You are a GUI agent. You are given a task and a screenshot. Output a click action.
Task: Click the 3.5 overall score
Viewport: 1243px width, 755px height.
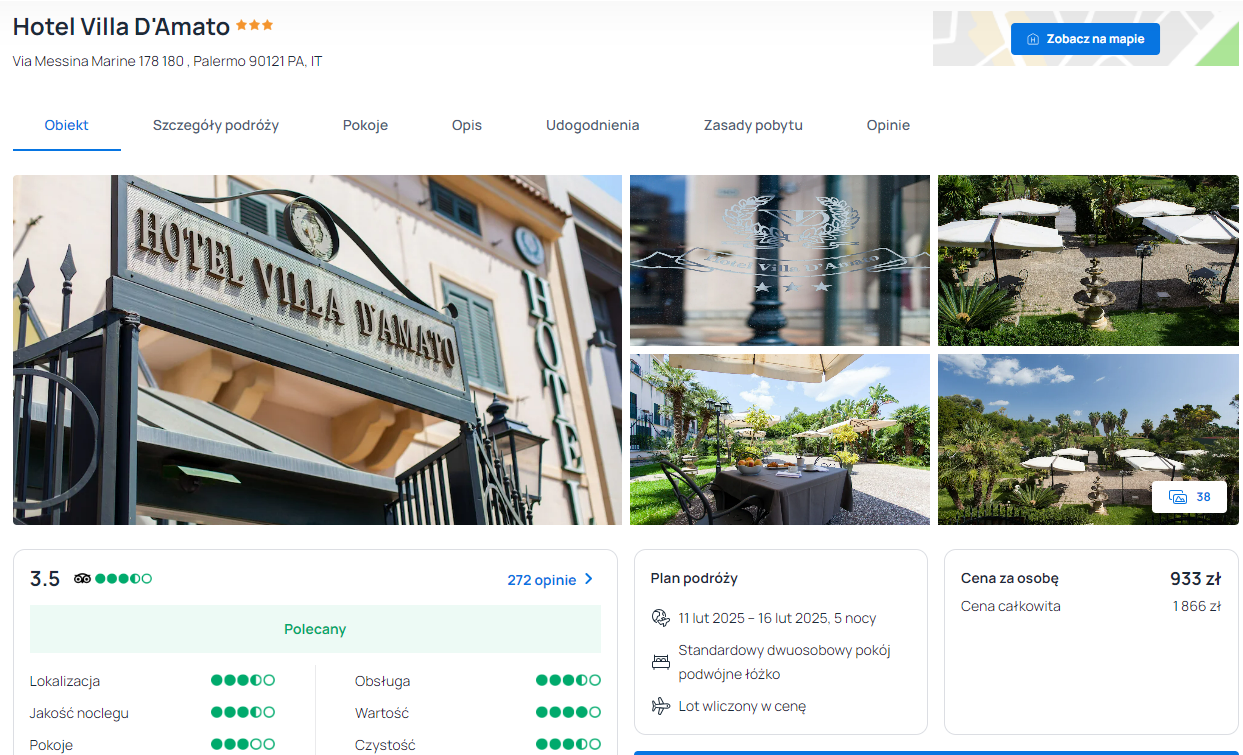coord(45,579)
